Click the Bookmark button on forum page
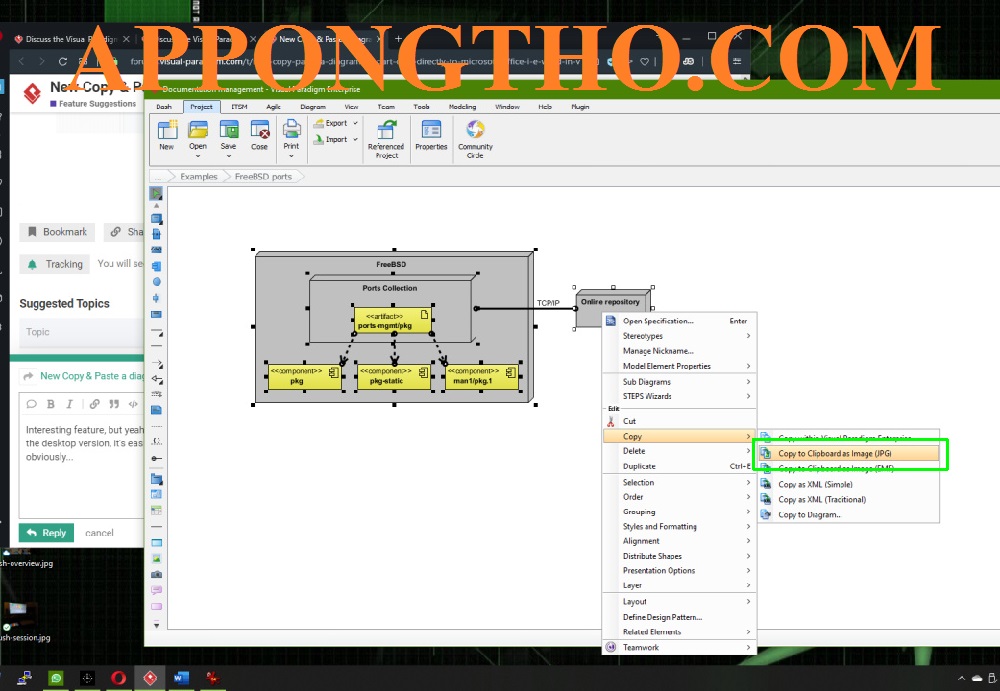This screenshot has height=691, width=1000. coord(57,232)
